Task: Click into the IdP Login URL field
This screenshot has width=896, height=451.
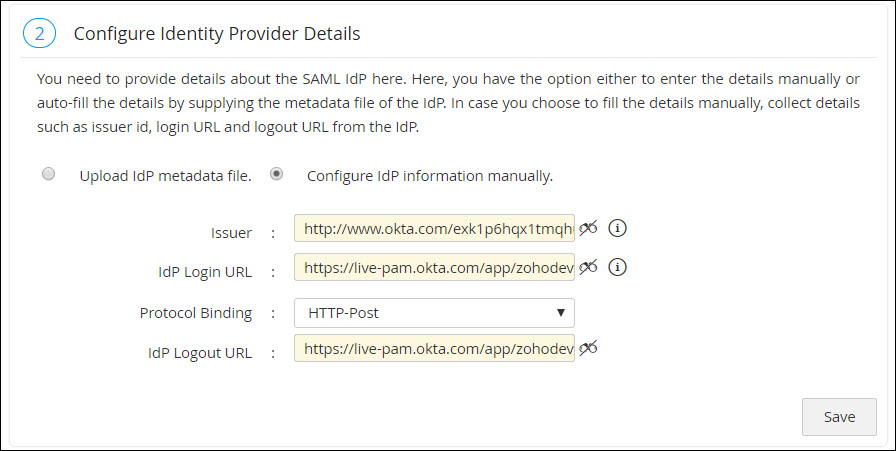Action: click(434, 268)
